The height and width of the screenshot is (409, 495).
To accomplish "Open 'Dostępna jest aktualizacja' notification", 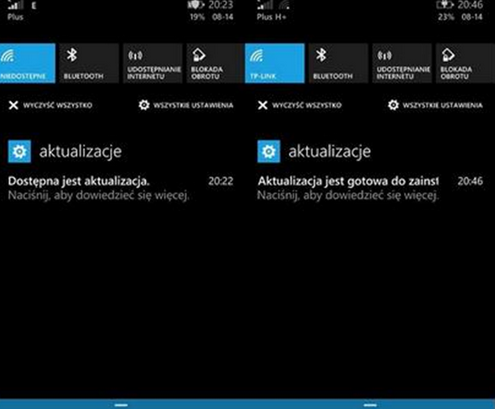I will point(121,188).
